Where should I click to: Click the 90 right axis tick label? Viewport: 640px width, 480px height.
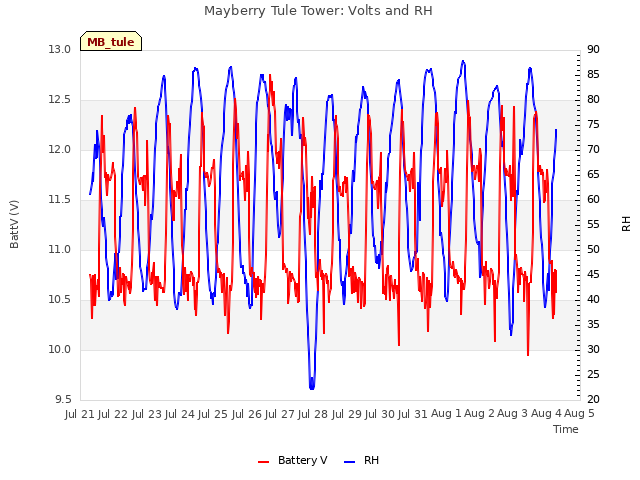click(593, 49)
